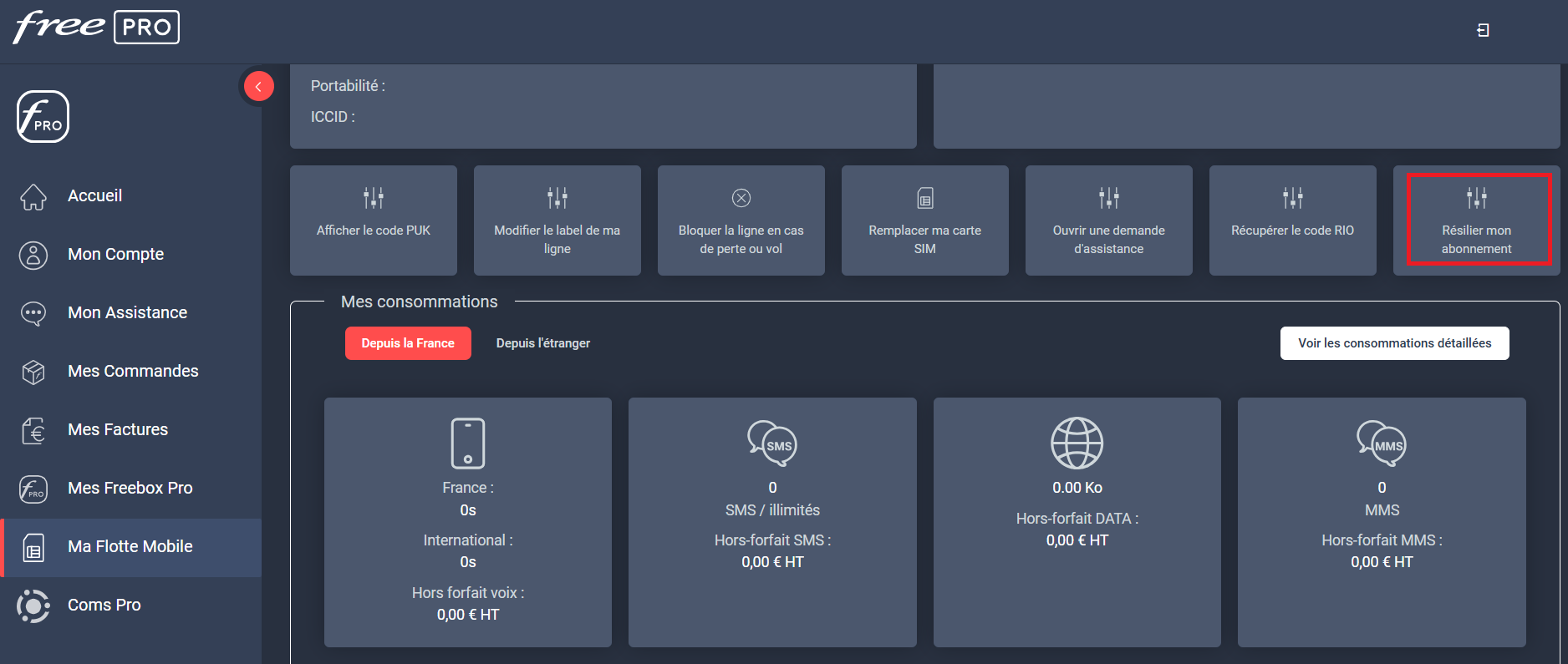The image size is (1568, 664).
Task: Click the Free Pro logo in header
Action: 96,27
